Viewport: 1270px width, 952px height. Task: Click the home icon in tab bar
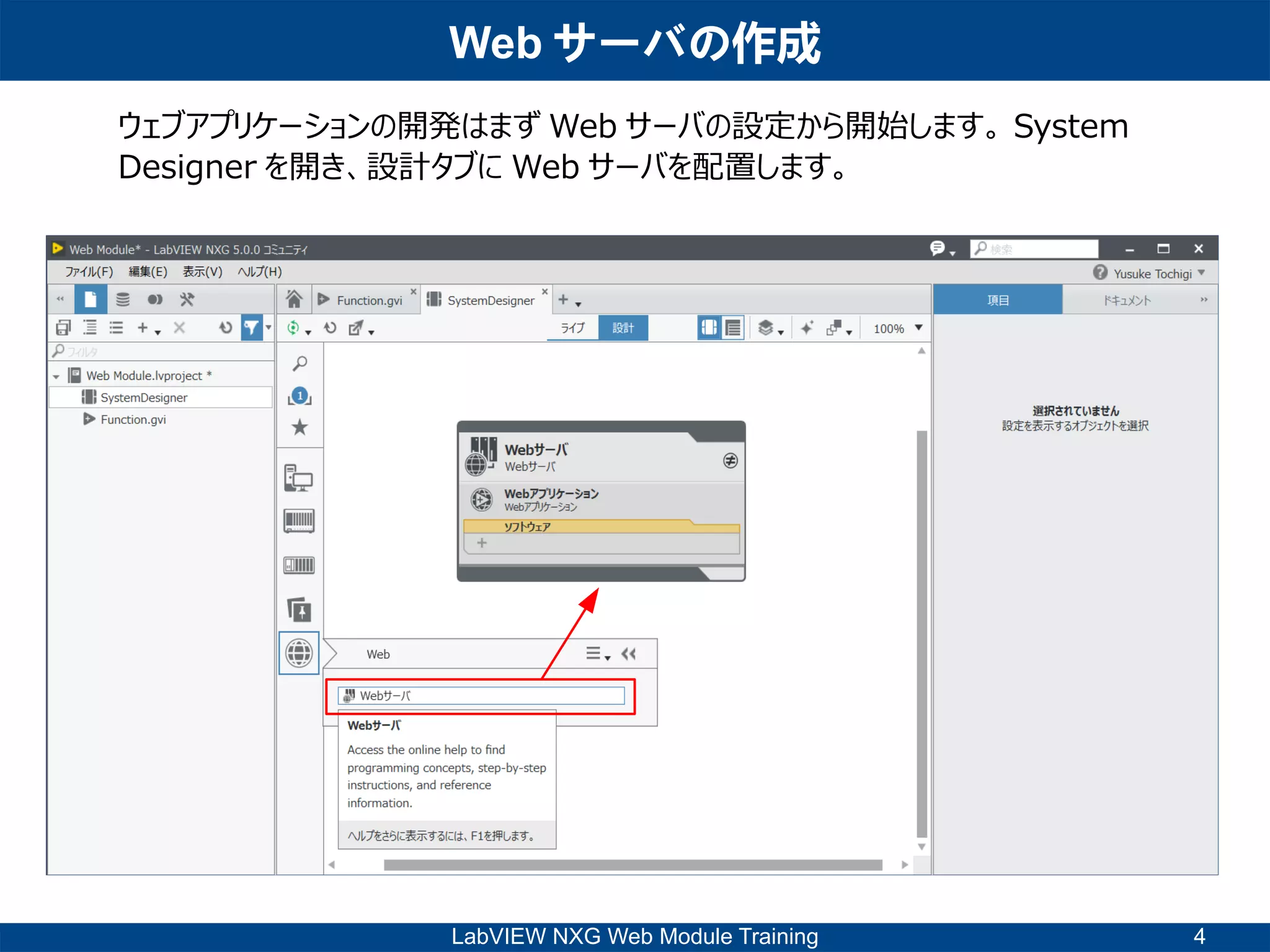tap(294, 300)
